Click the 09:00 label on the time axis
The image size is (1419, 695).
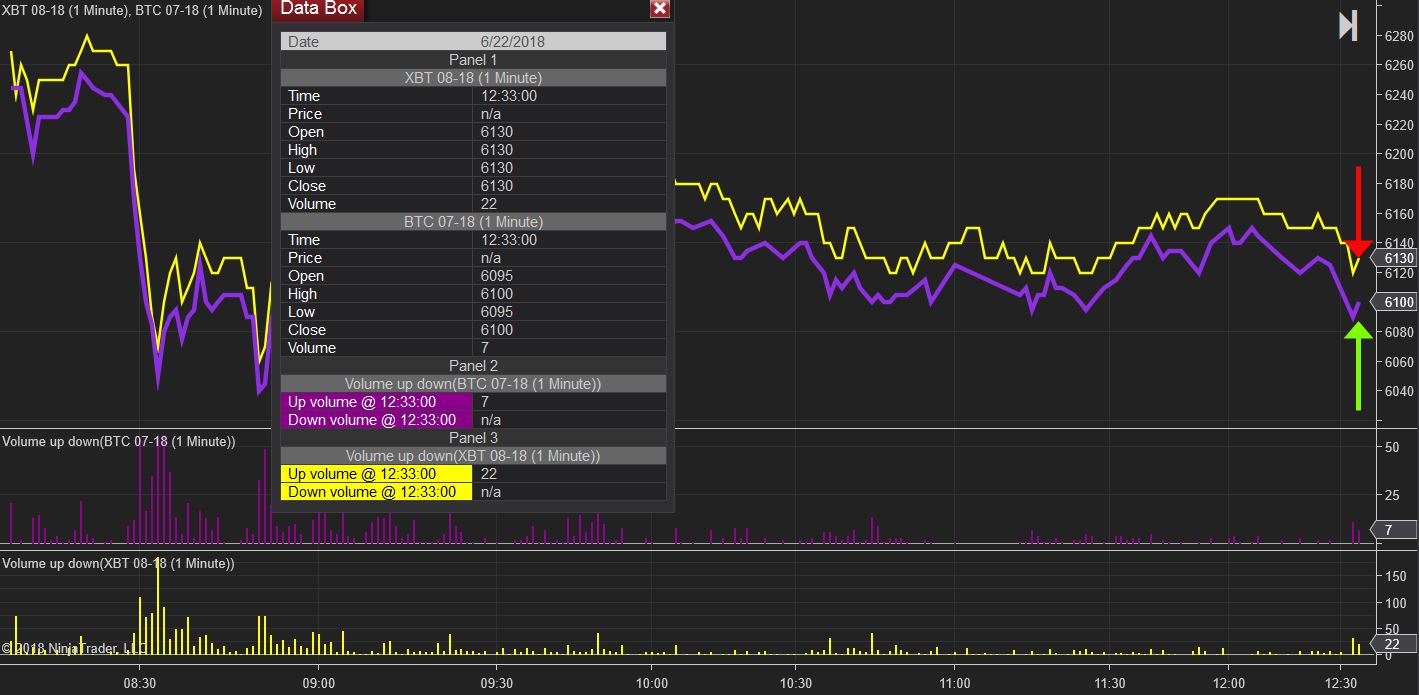point(318,683)
